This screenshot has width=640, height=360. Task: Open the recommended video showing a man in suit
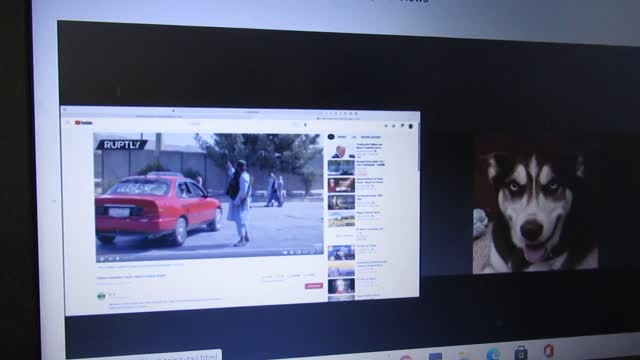[341, 151]
